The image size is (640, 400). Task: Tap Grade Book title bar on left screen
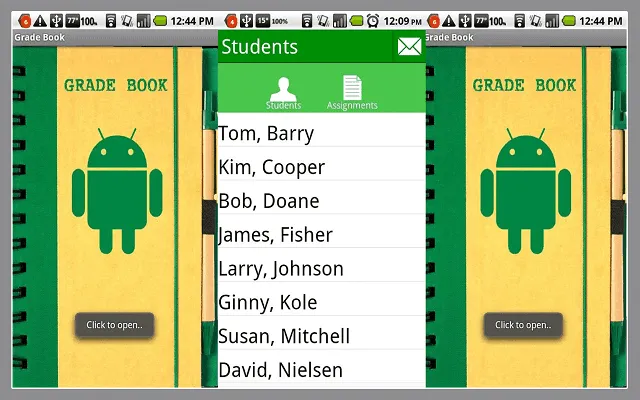(115, 38)
